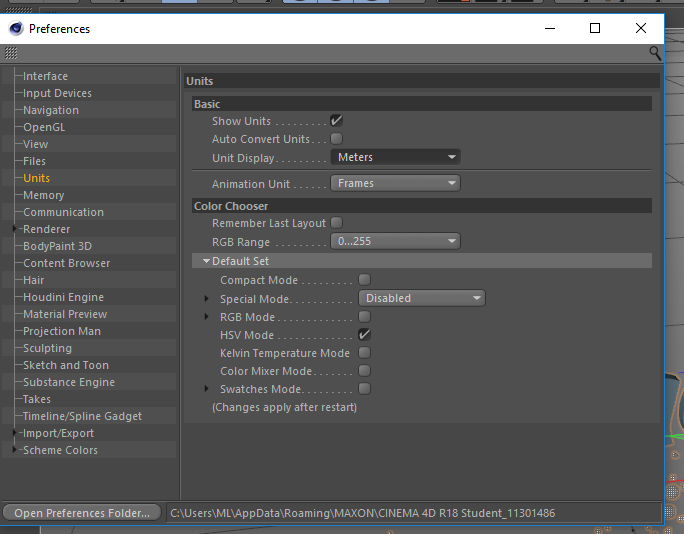Expand the Renderer tree arrow
Image resolution: width=684 pixels, height=534 pixels.
tap(14, 229)
